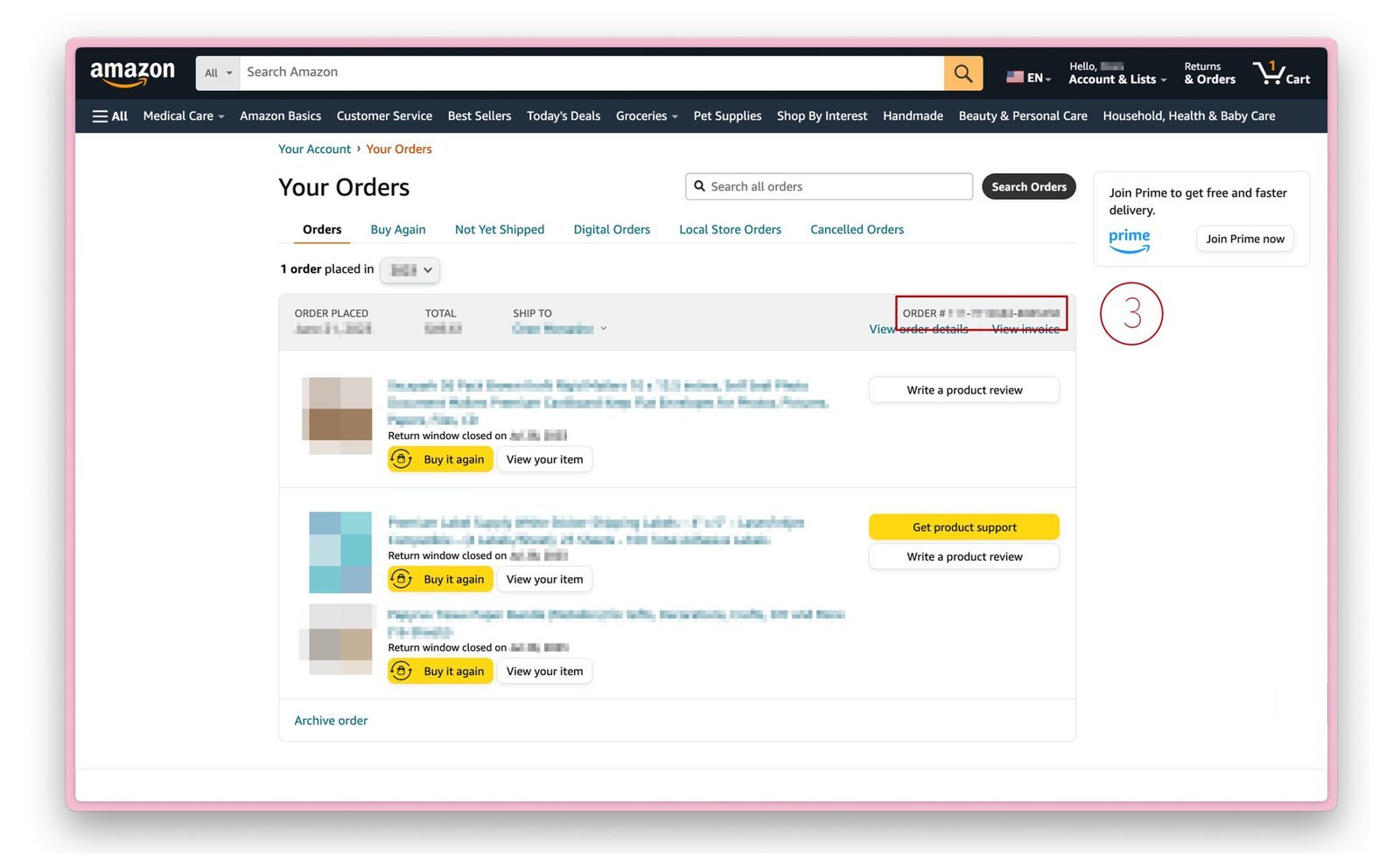Screen dimensions: 1400x865
Task: Click the Search all orders field
Action: pyautogui.click(x=829, y=187)
